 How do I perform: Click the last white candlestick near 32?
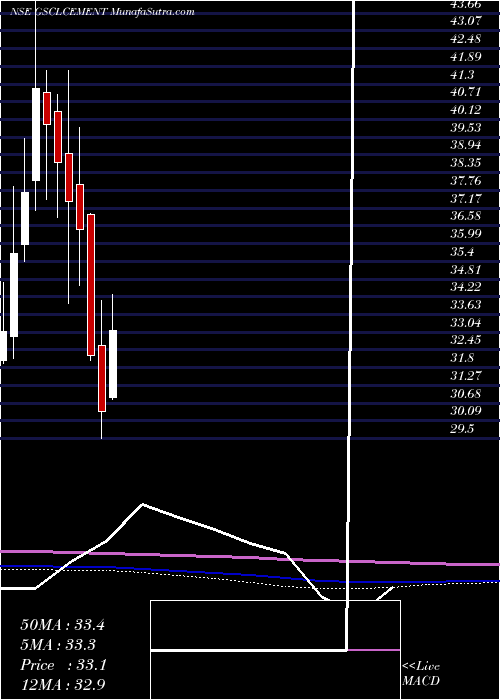(x=113, y=364)
